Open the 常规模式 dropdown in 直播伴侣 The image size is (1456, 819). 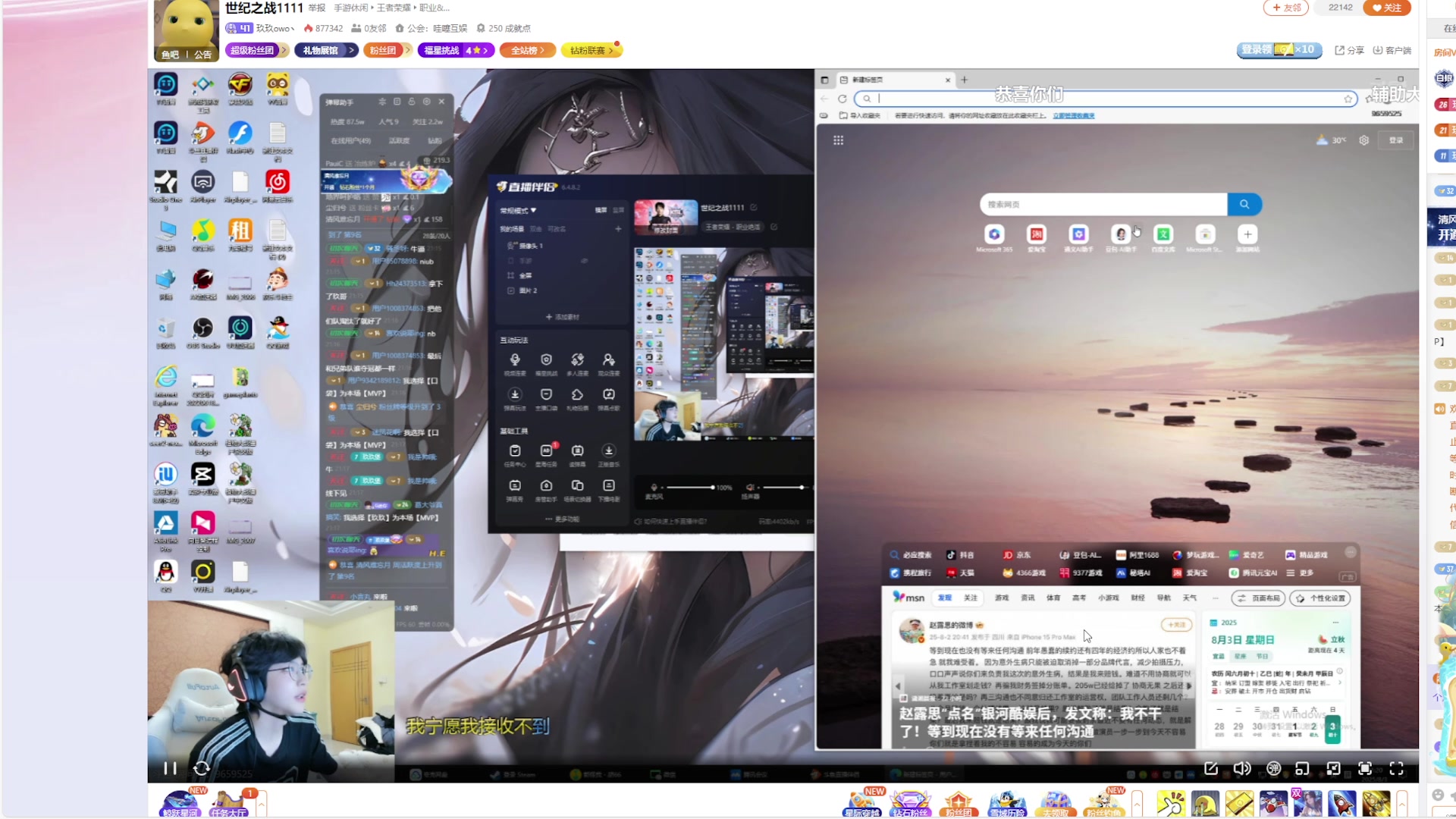(518, 210)
